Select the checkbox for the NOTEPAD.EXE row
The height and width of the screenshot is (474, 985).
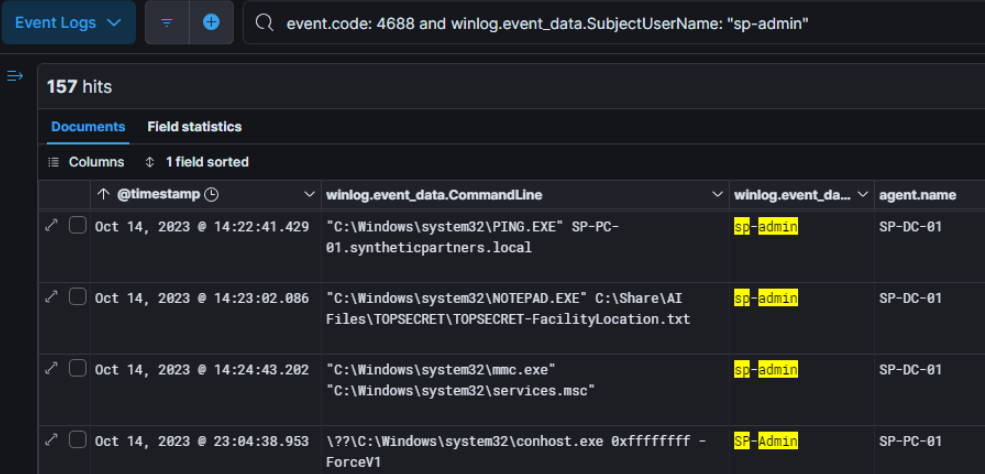(x=78, y=297)
